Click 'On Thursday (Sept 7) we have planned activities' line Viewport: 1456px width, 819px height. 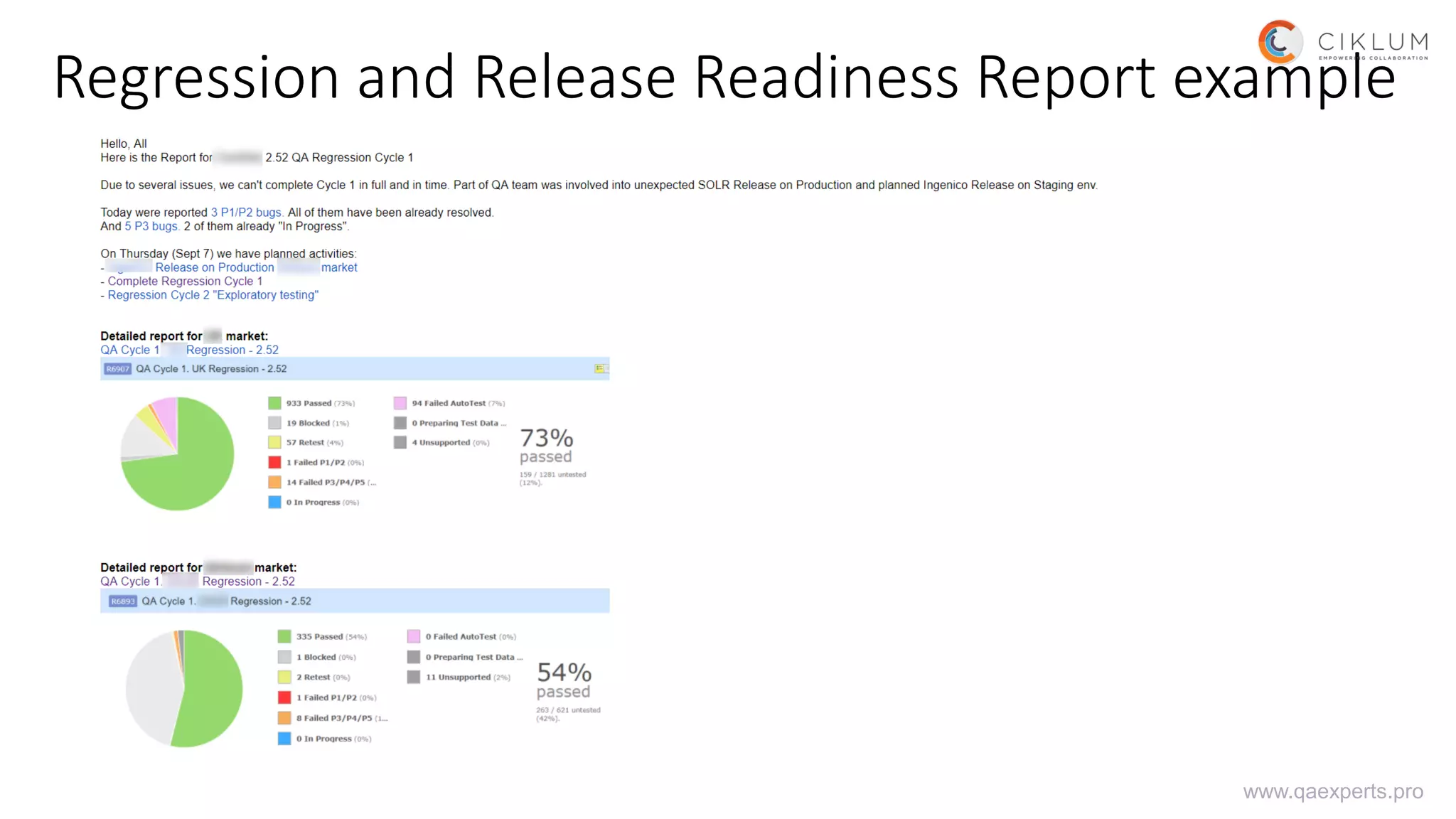coord(228,254)
